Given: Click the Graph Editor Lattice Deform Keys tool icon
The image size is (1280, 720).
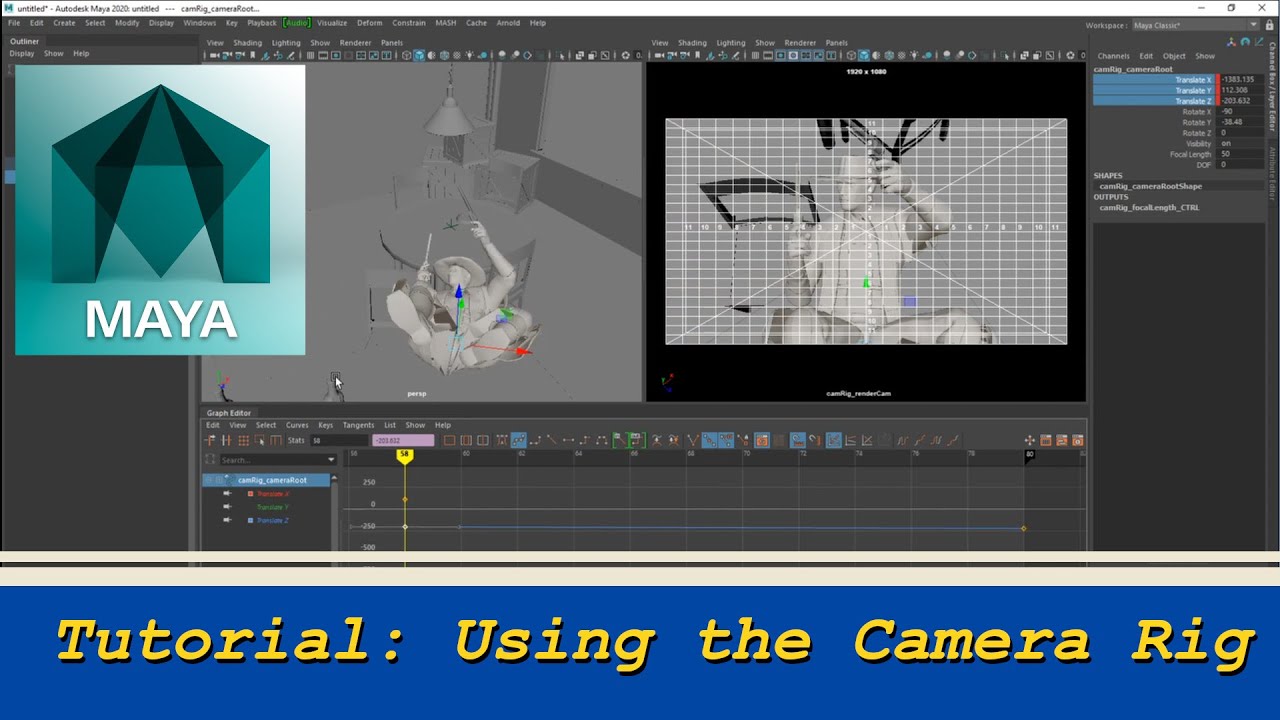Looking at the screenshot, I should [243, 440].
